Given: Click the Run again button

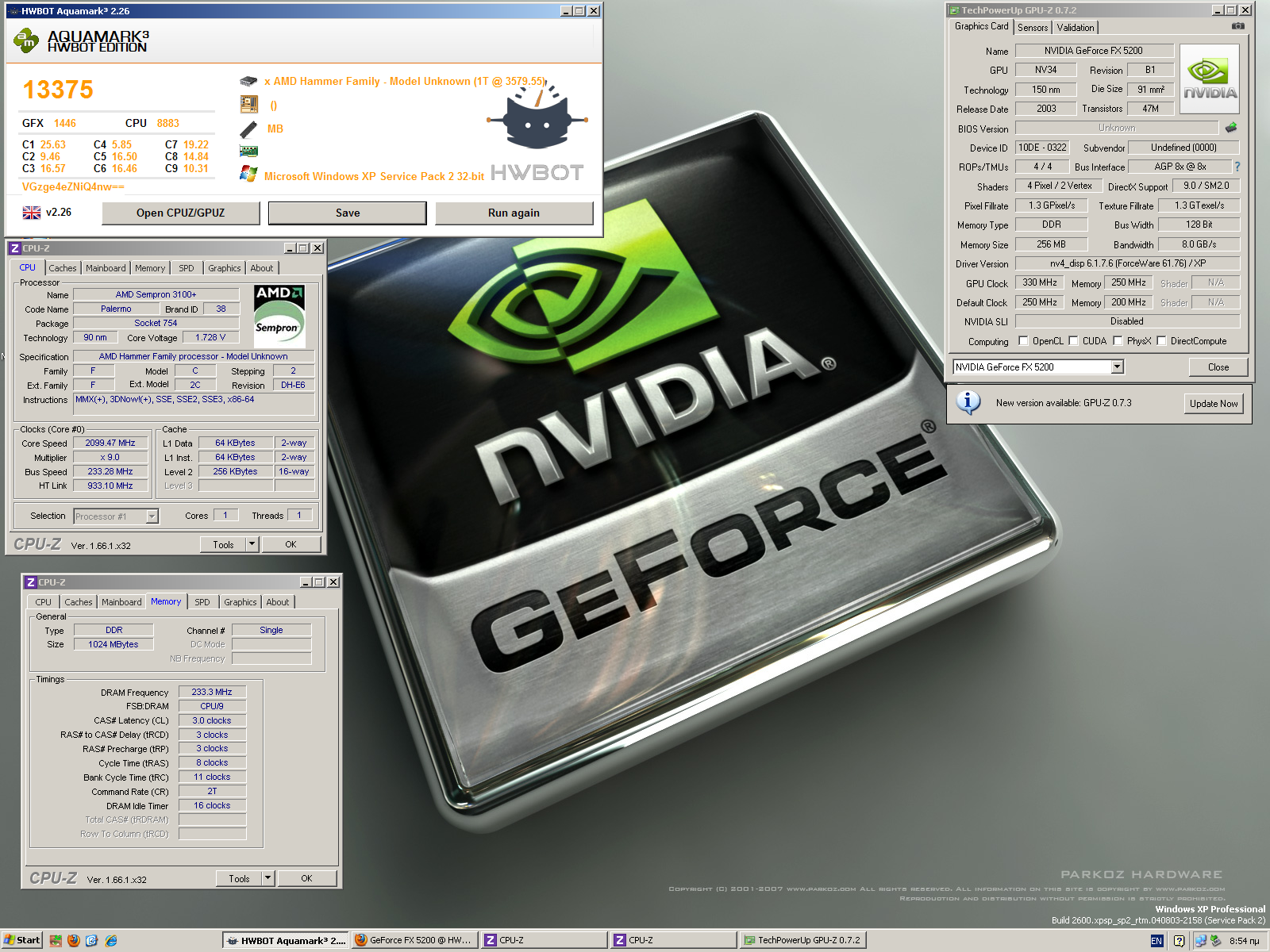Looking at the screenshot, I should [x=514, y=213].
